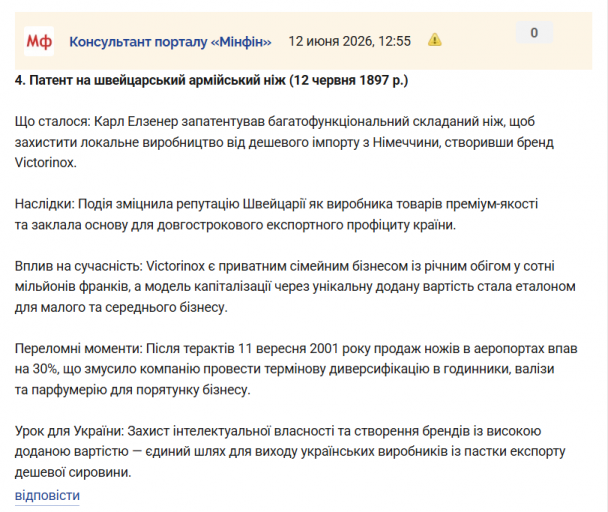Click the word Victorinox ending the first paragraph
Screen dimensions: 608x512
point(45,163)
